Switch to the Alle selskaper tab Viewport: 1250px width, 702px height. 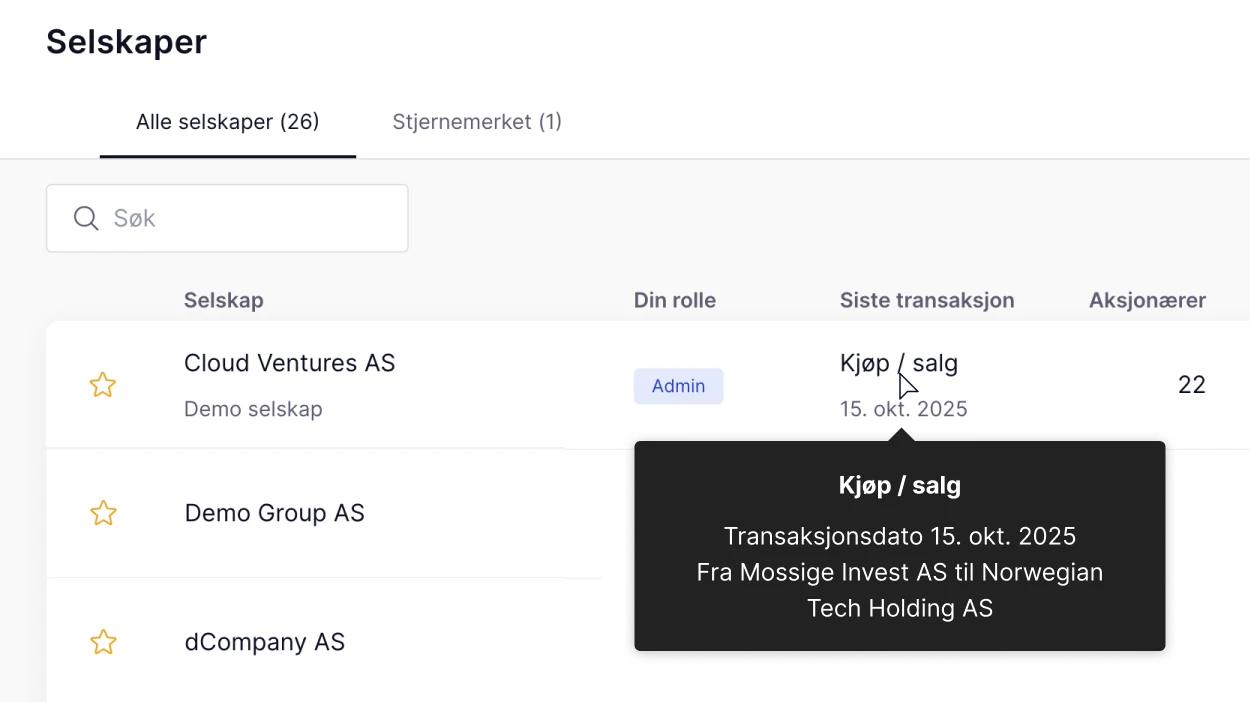pos(227,122)
